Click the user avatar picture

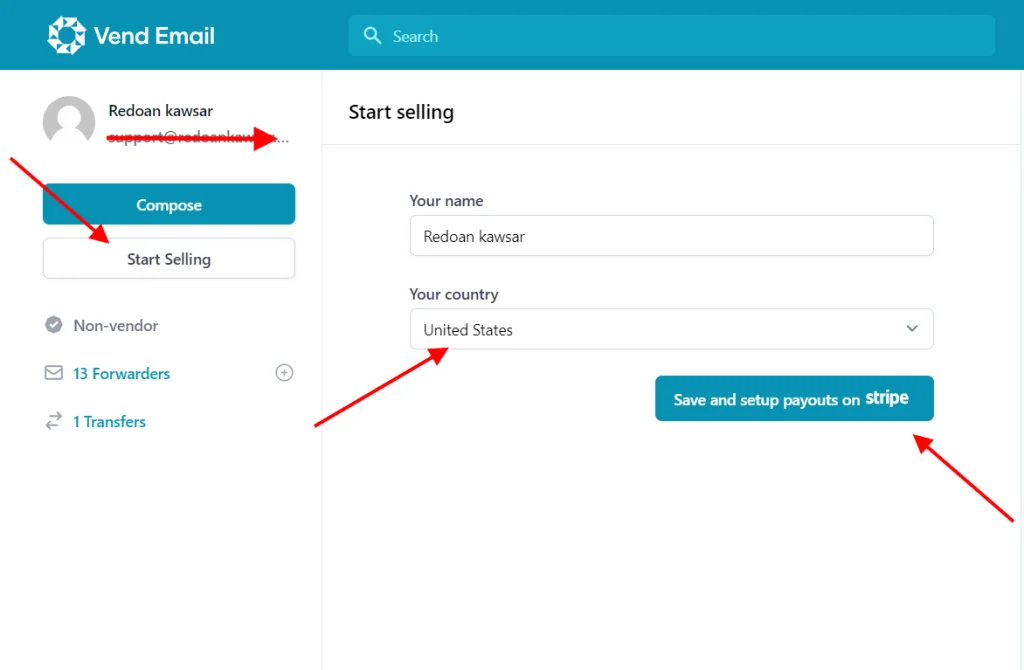click(x=69, y=123)
